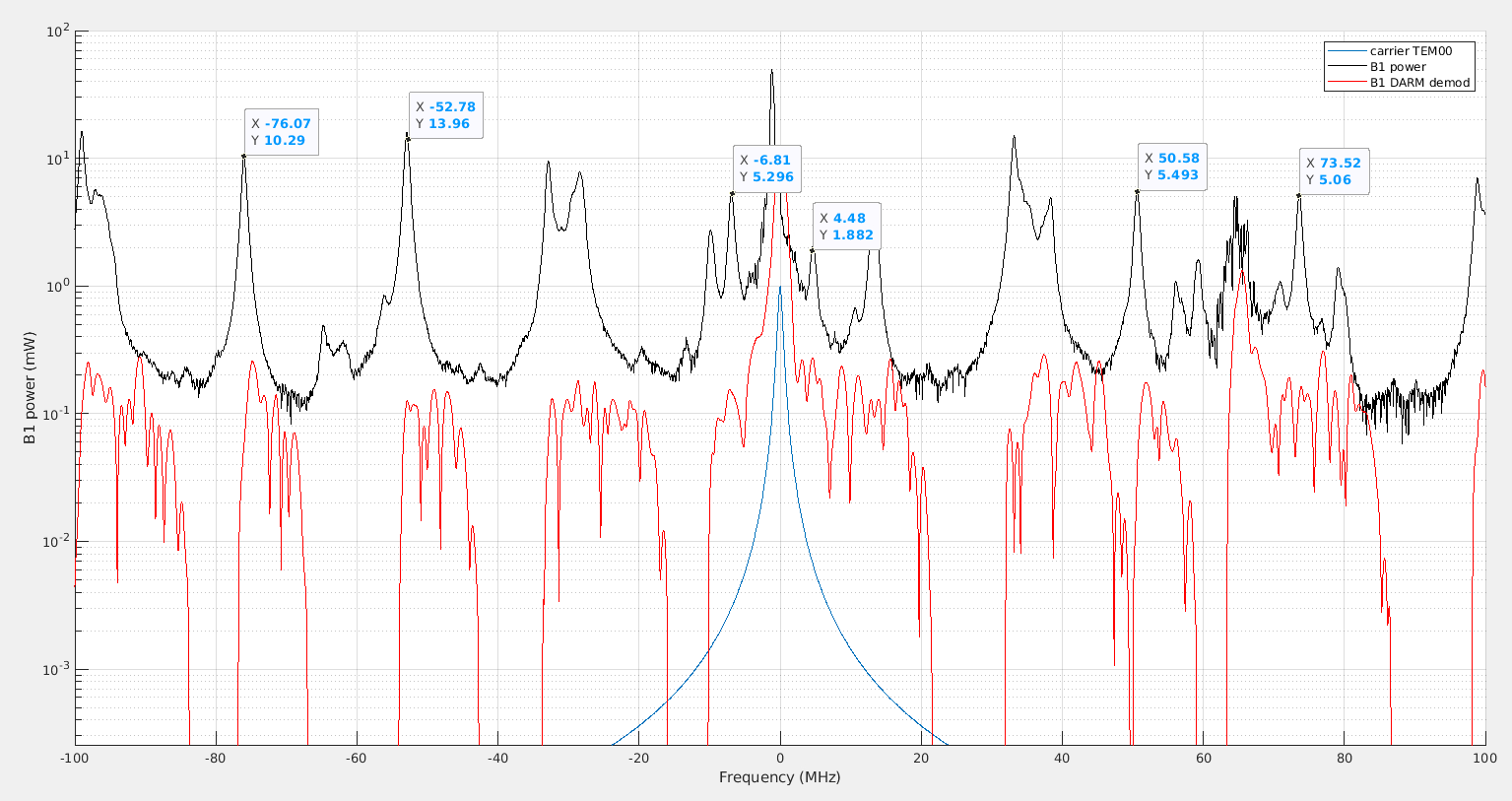This screenshot has height=801, width=1512.
Task: Click the data tip at X -76.07
Action: click(281, 132)
